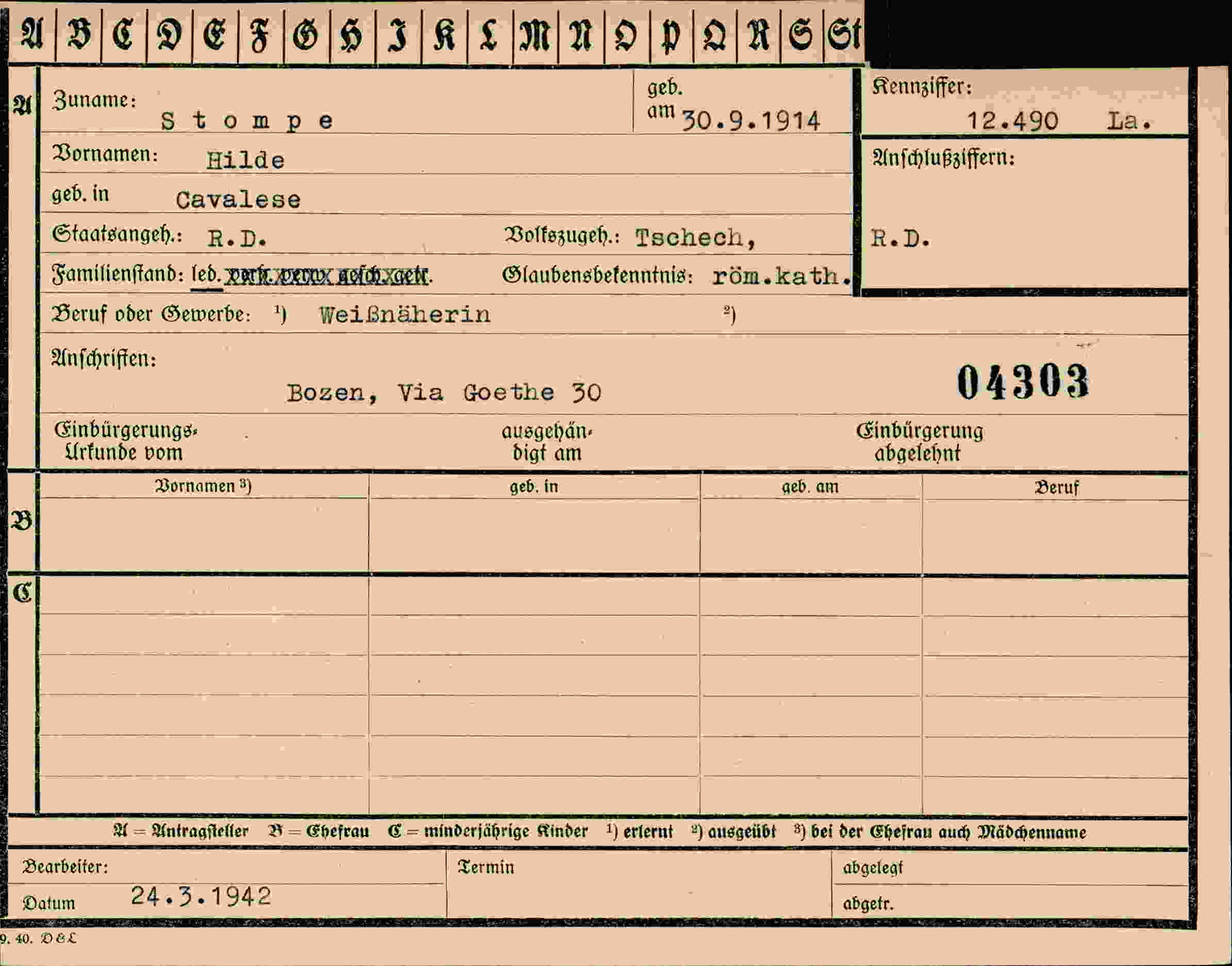The width and height of the screenshot is (1232, 966).
Task: Click the Termin label
Action: [x=486, y=867]
